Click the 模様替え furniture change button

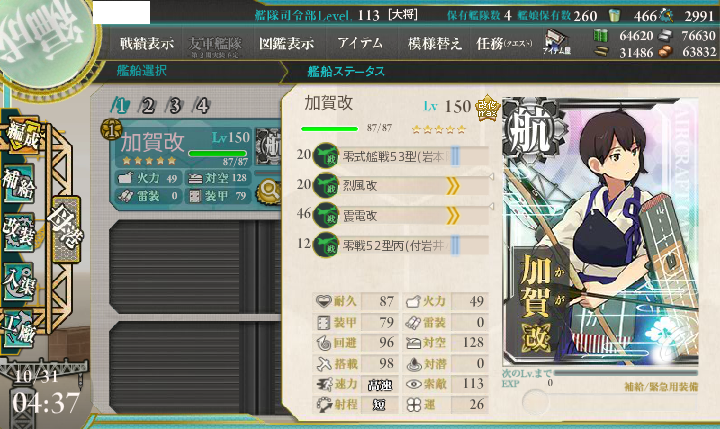coord(434,43)
